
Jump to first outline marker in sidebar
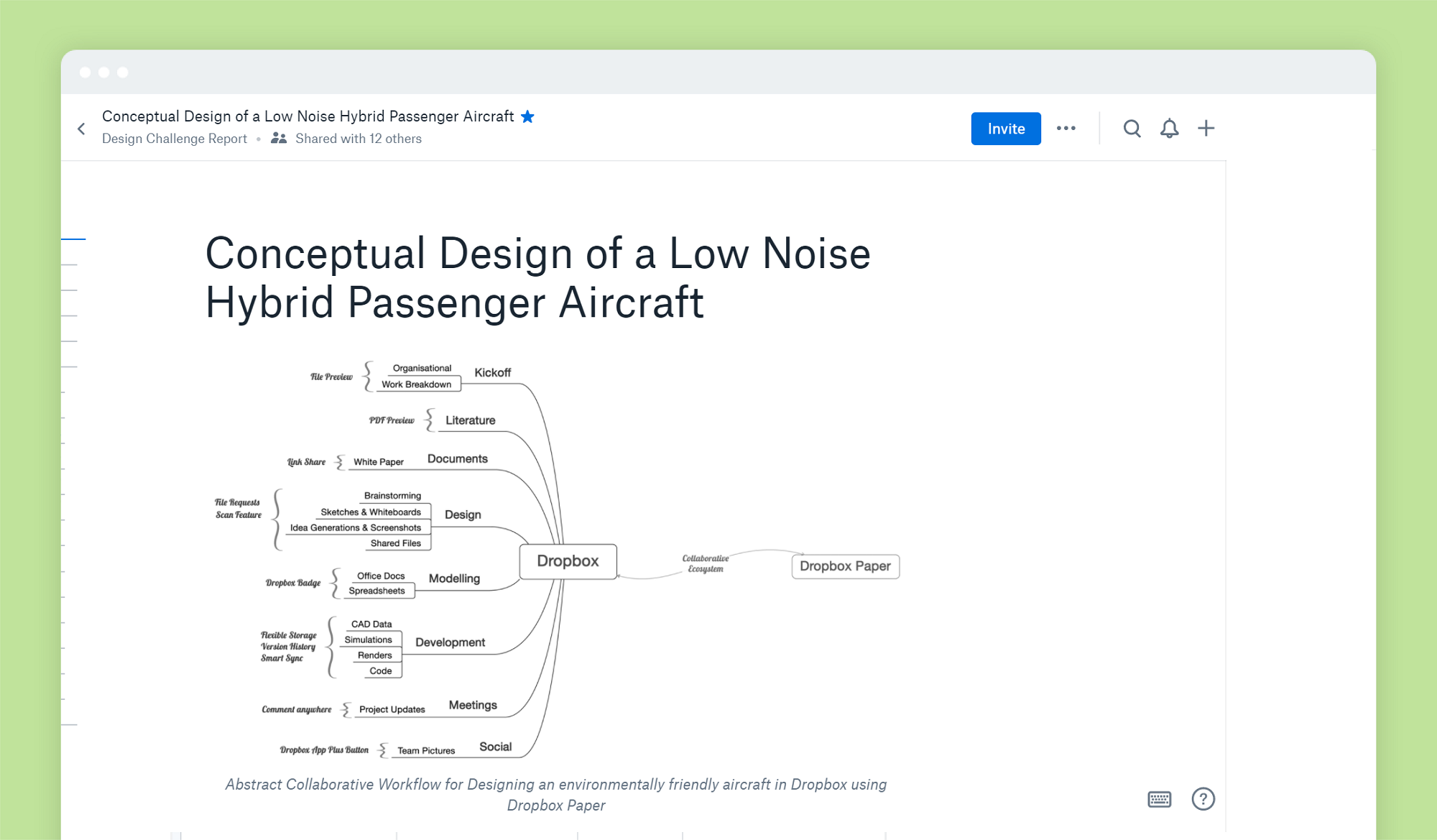73,239
